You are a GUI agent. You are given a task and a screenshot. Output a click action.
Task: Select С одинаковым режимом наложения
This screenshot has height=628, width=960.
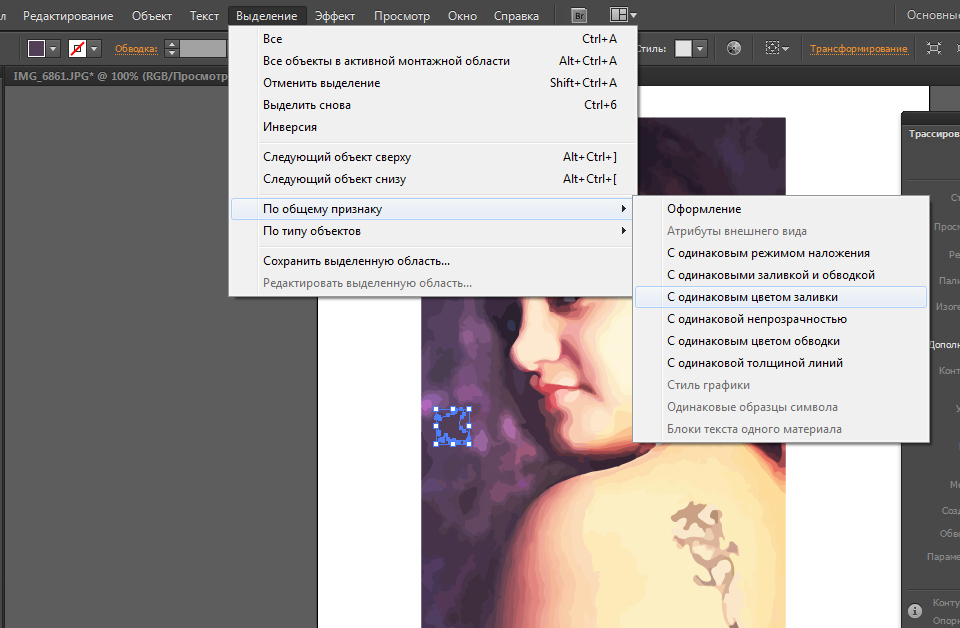tap(781, 253)
